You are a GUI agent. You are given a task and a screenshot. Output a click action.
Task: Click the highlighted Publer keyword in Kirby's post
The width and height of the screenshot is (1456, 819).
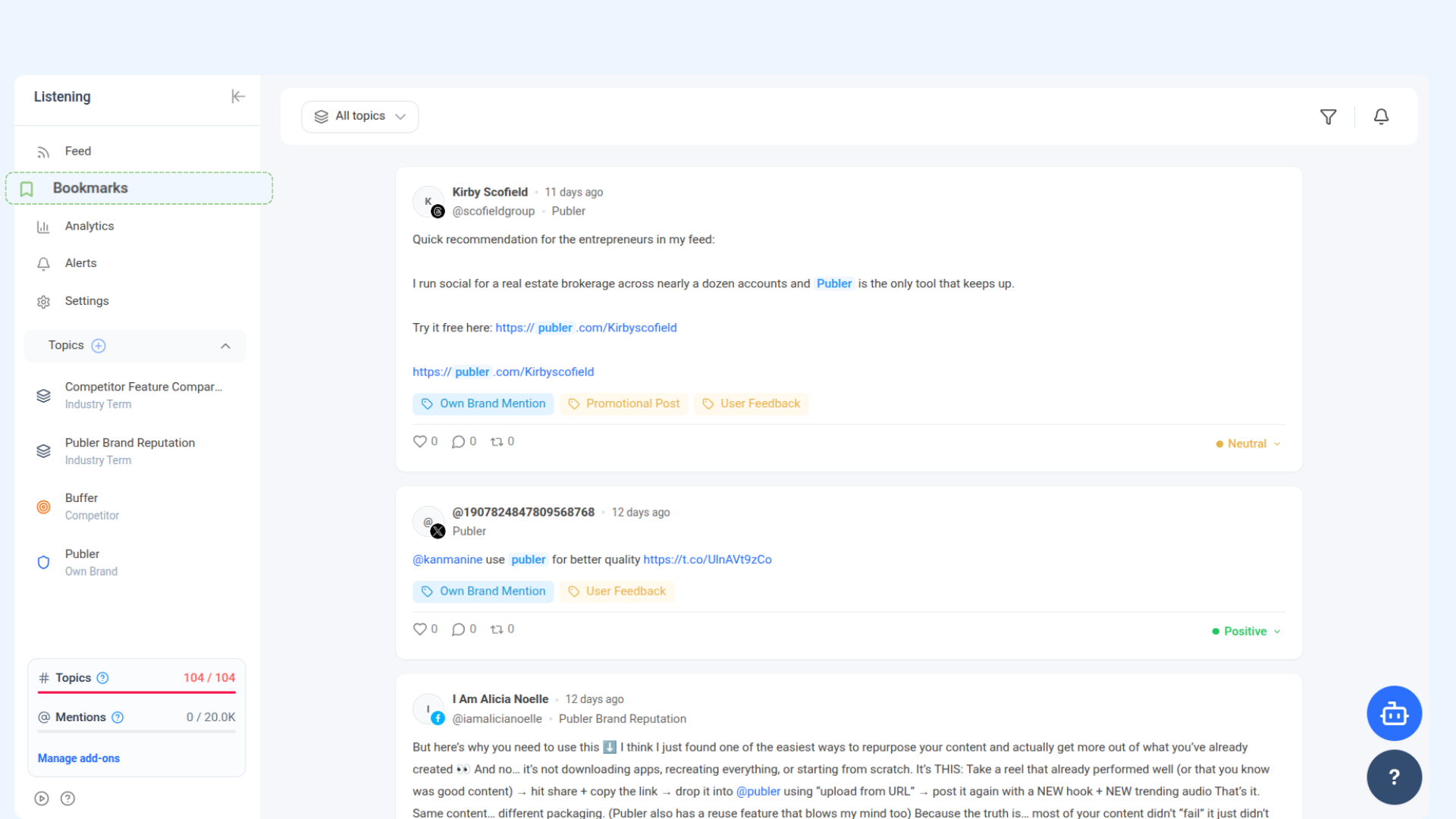834,284
